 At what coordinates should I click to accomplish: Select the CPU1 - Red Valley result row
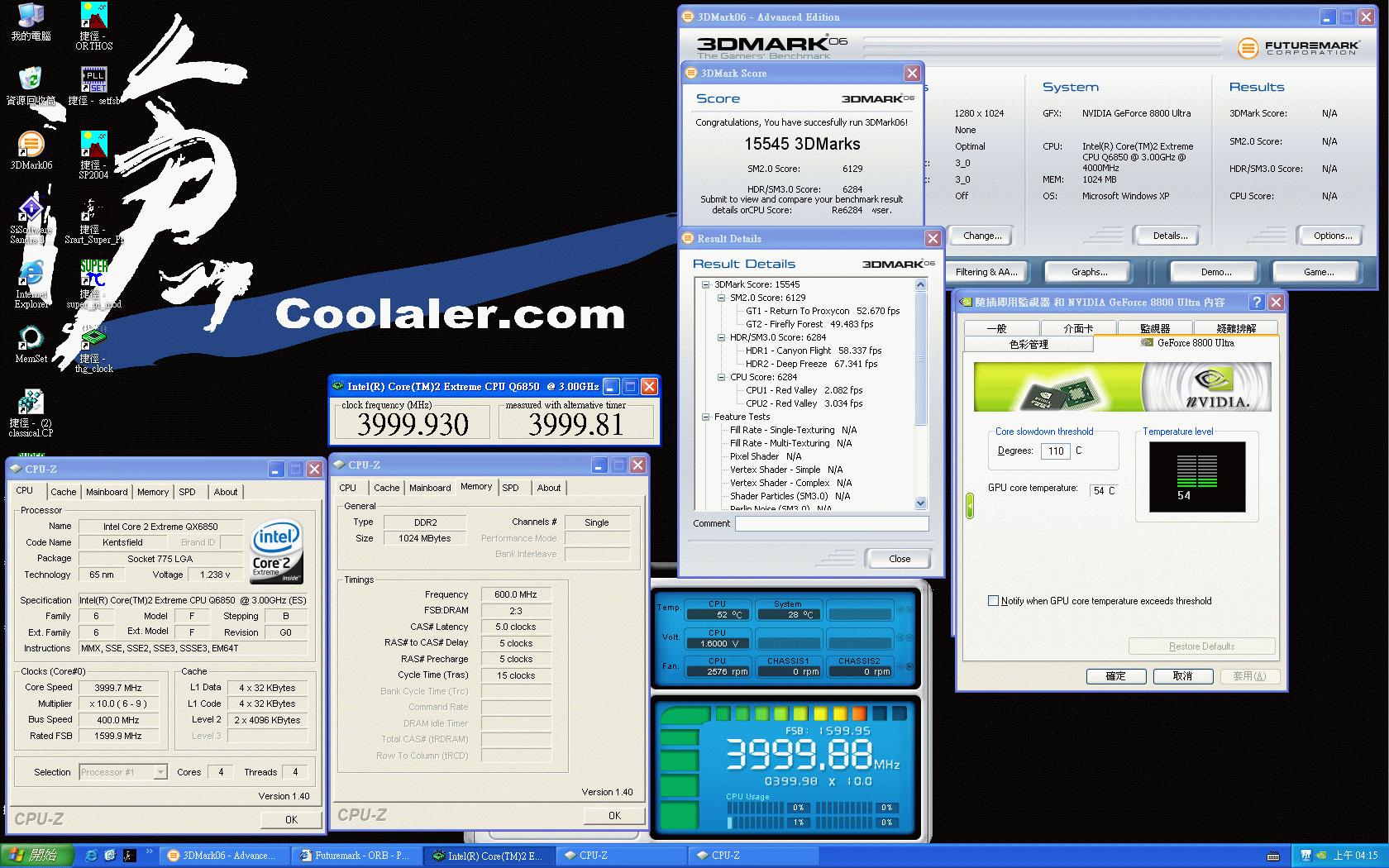click(x=804, y=390)
